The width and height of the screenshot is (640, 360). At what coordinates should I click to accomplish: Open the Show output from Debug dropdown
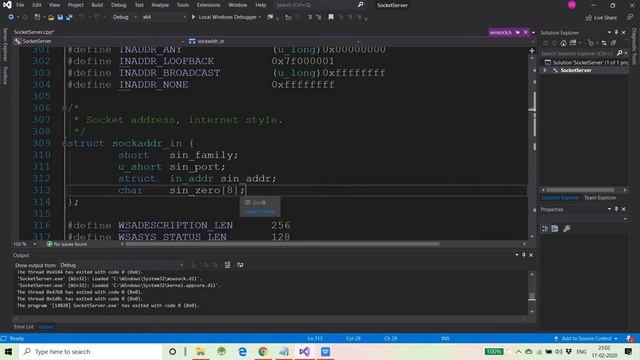point(122,265)
